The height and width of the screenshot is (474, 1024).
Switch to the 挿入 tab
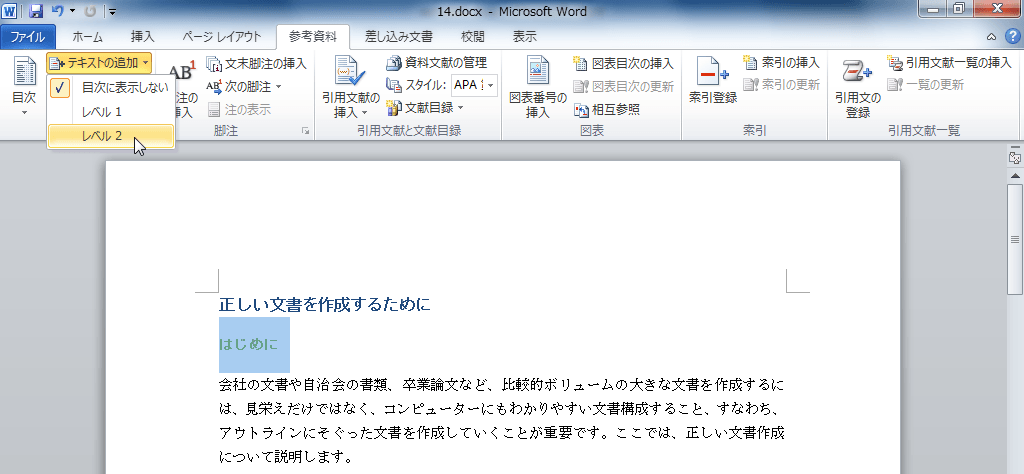click(142, 37)
